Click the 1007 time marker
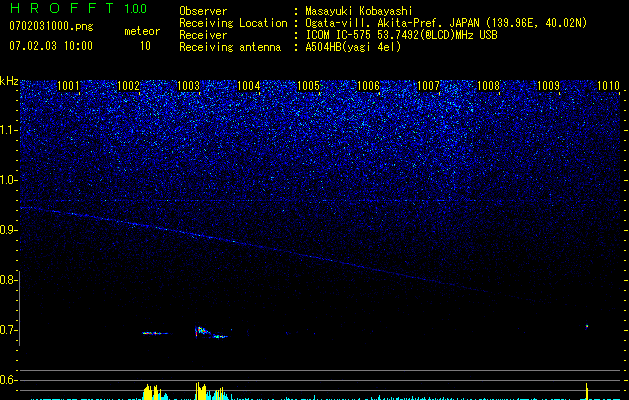The image size is (629, 400). coord(428,86)
